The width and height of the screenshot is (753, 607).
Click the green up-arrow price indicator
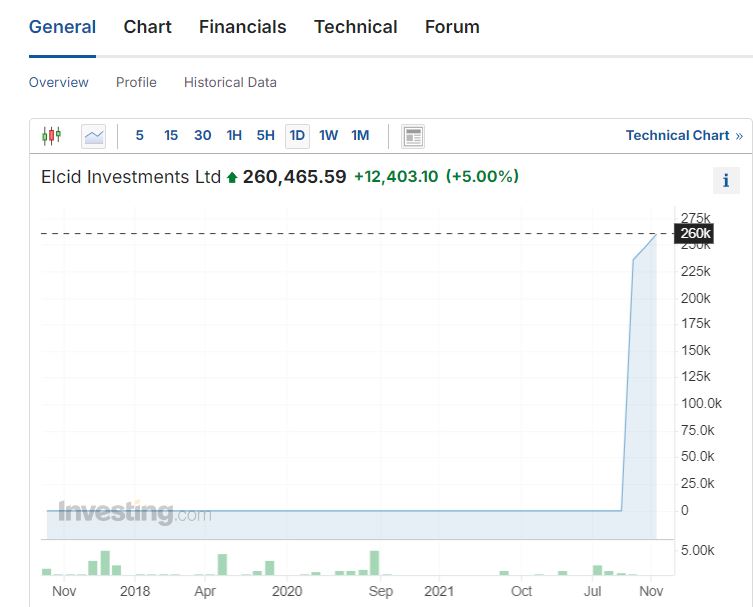[232, 178]
